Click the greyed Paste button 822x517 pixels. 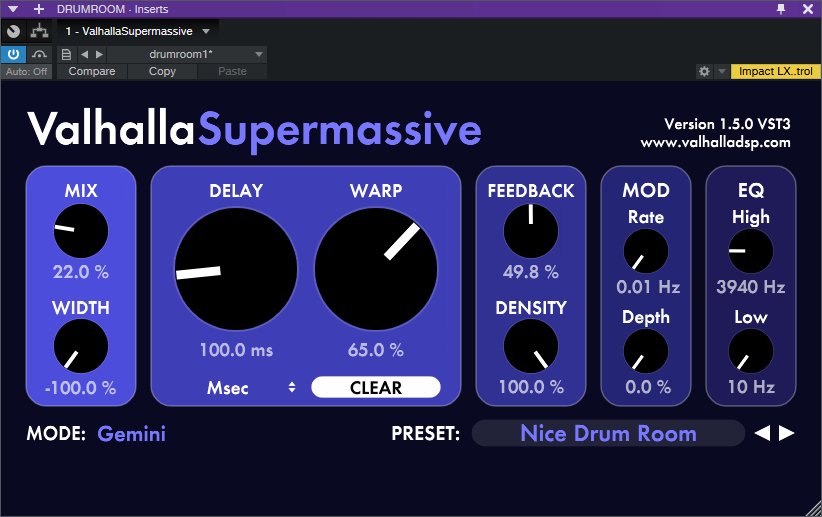point(232,71)
